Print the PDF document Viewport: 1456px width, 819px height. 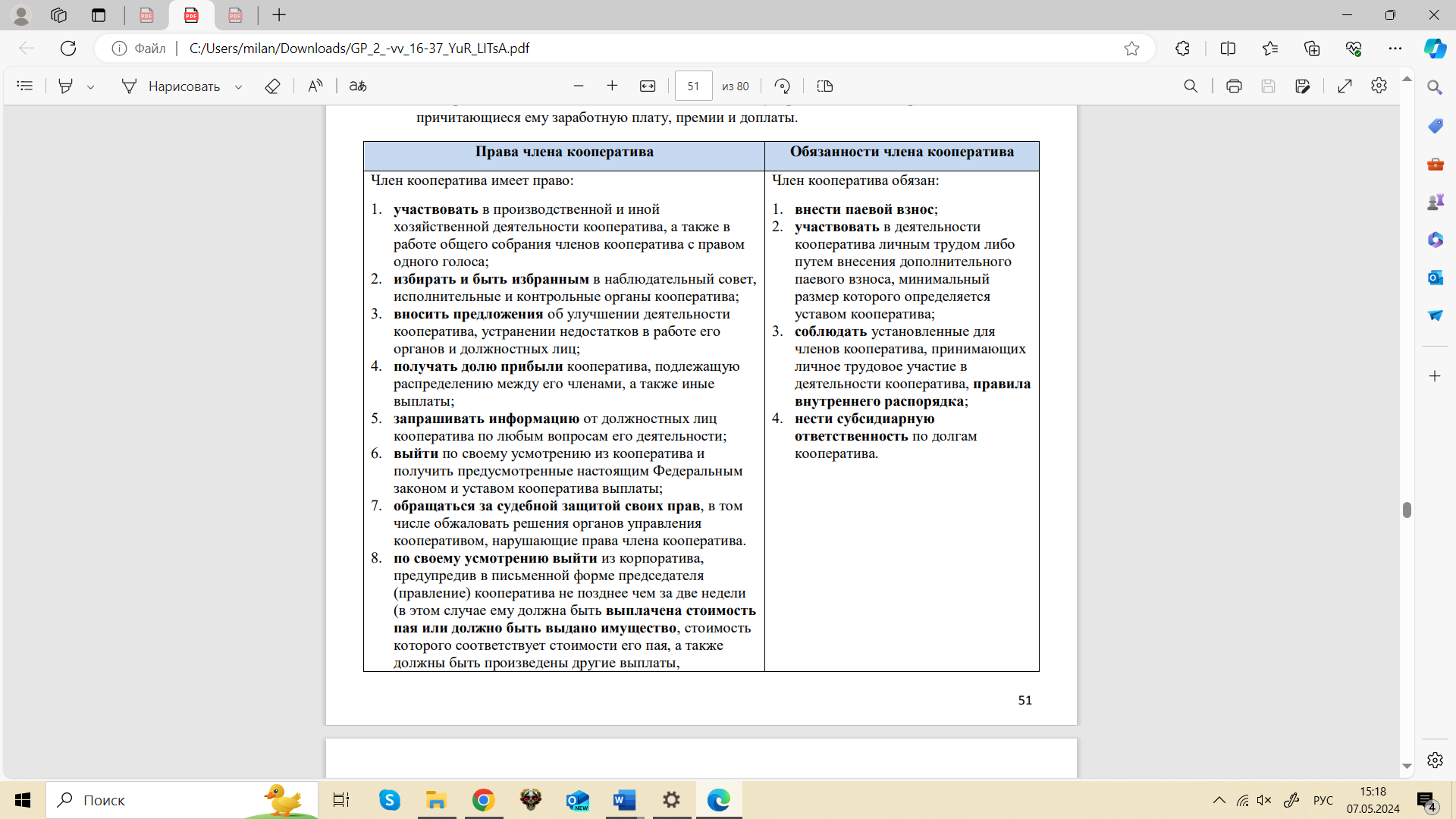(1234, 86)
